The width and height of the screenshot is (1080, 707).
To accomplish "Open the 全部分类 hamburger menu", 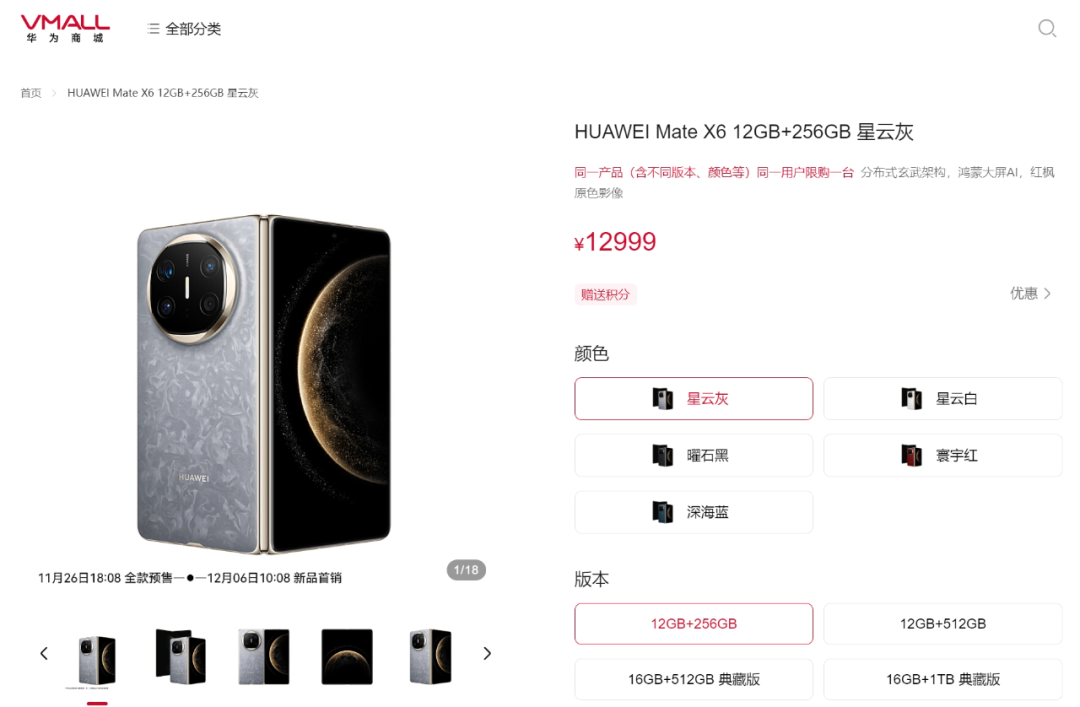I will pos(184,29).
